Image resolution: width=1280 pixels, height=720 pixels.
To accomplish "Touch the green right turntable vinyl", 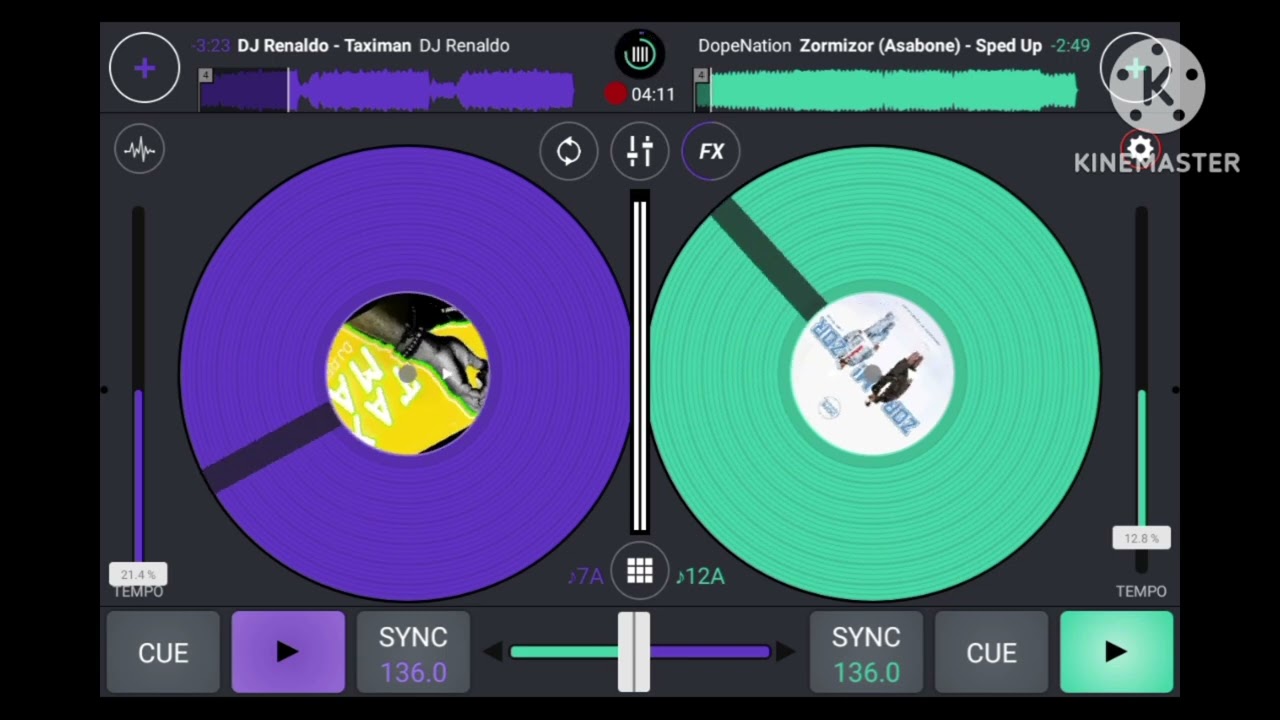I will [873, 373].
